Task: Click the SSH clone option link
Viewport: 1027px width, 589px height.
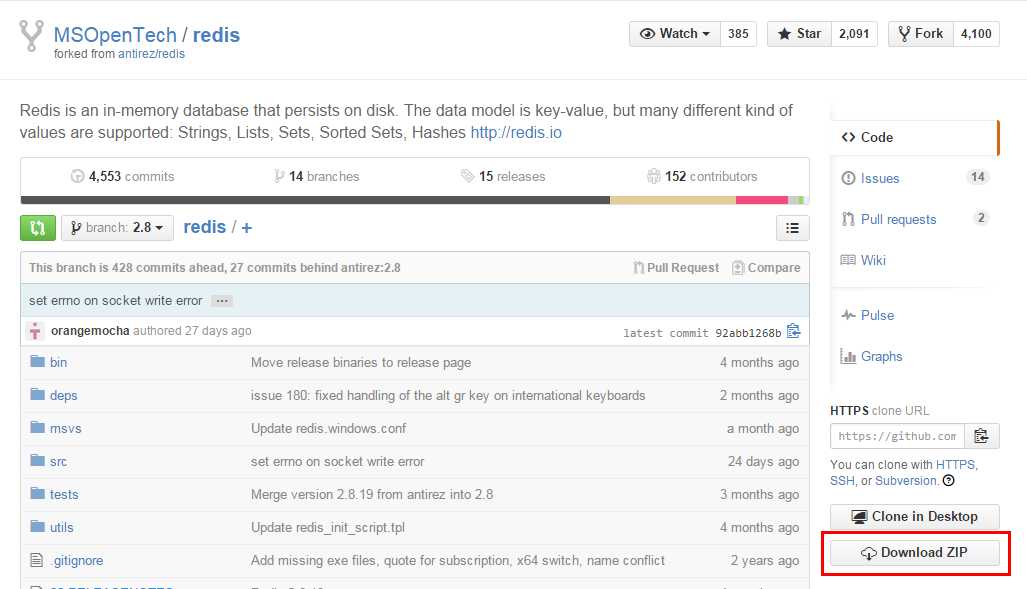Action: coord(842,481)
